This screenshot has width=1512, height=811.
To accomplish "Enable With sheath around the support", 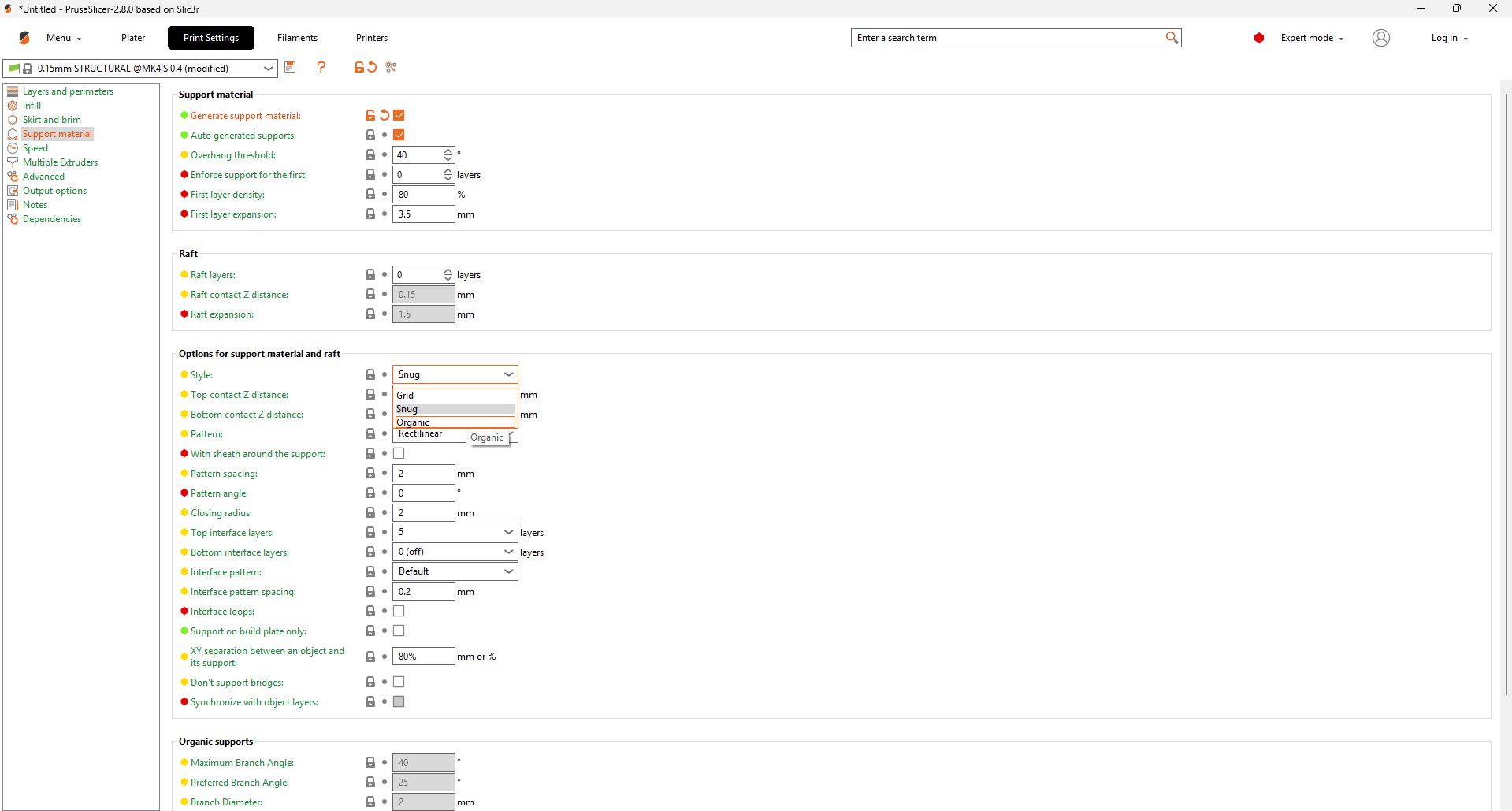I will click(399, 454).
